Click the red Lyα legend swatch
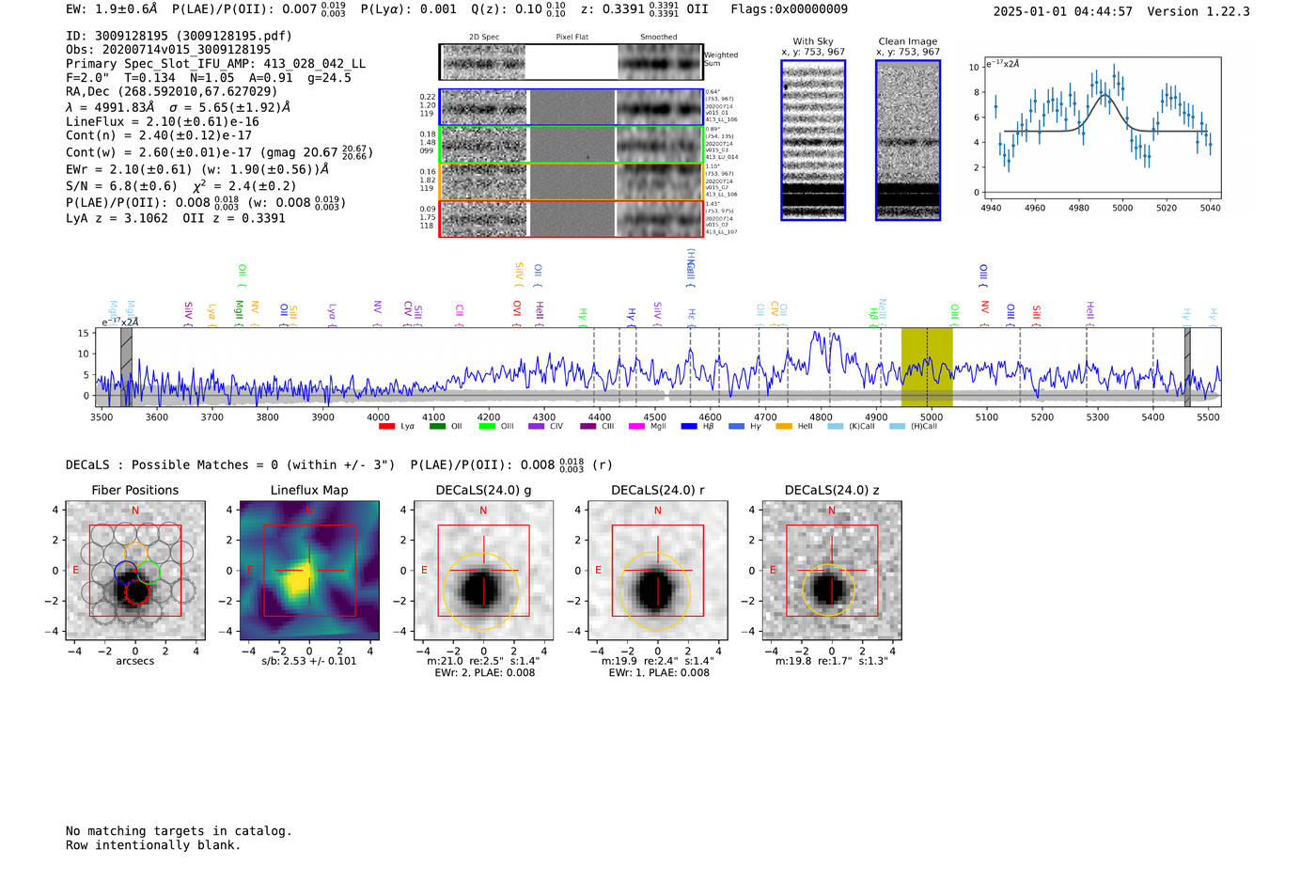The width and height of the screenshot is (1316, 896). (x=386, y=427)
